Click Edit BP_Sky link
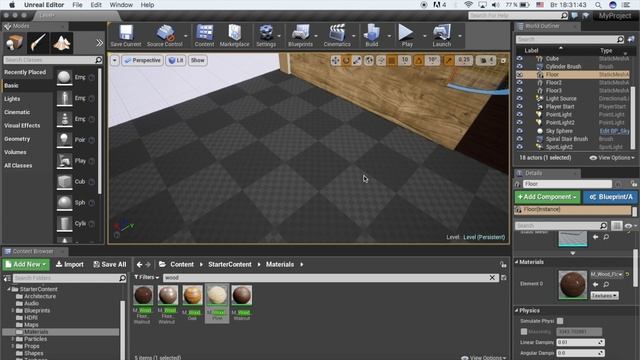 point(614,131)
